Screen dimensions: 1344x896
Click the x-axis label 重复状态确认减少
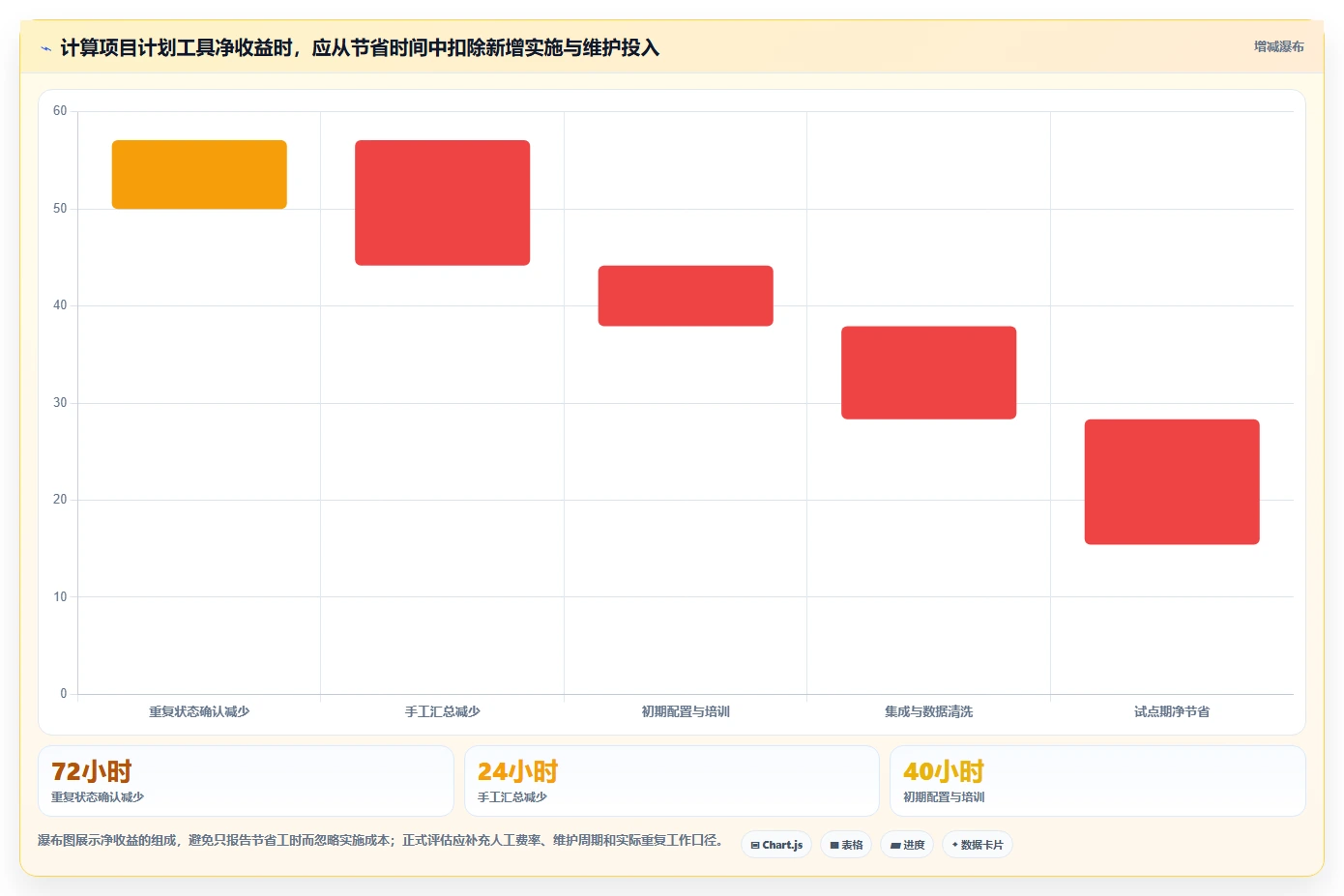(x=199, y=711)
